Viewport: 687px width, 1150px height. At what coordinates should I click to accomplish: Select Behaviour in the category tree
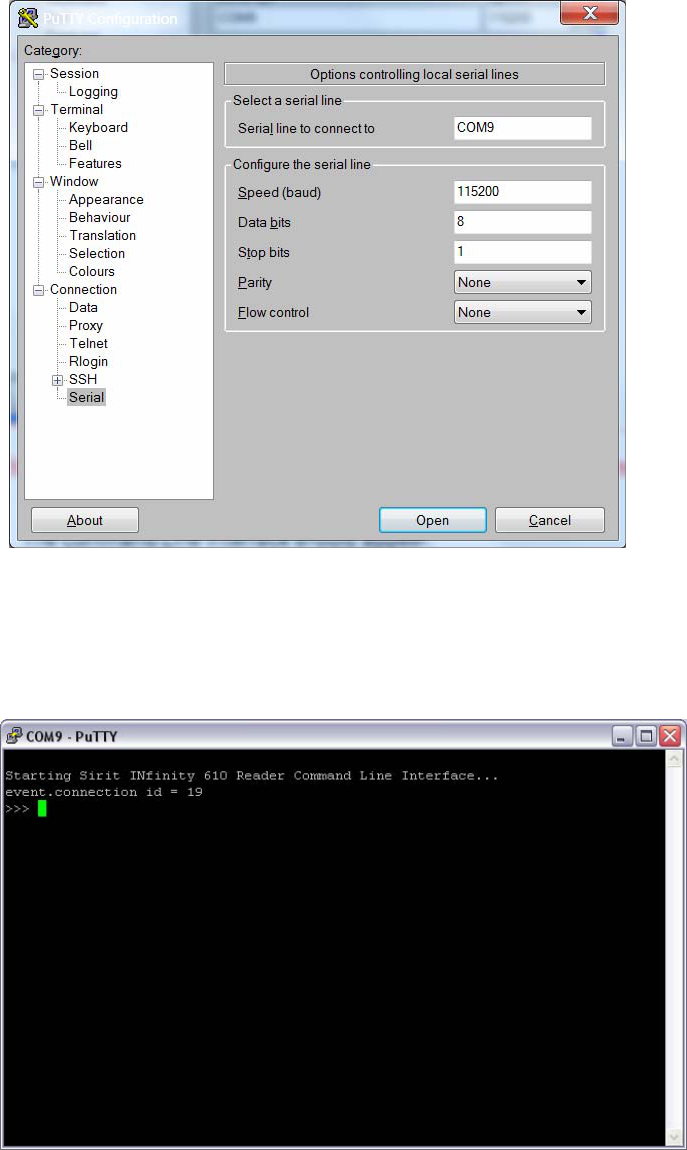[x=100, y=217]
